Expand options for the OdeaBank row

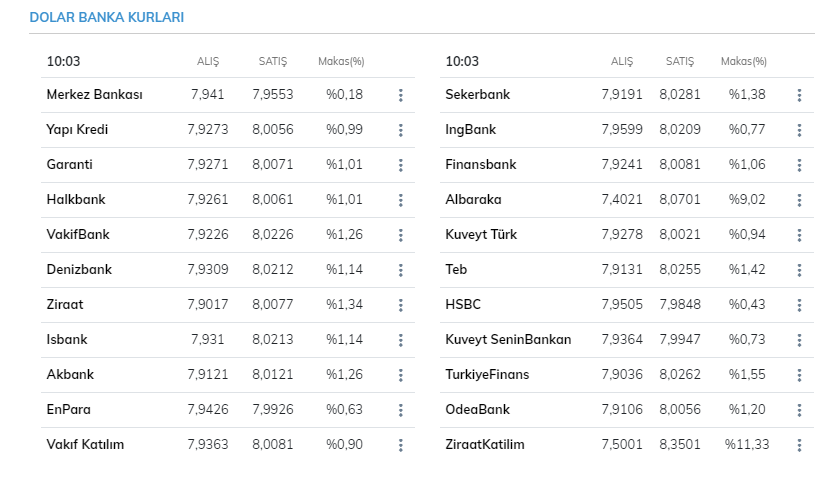799,410
